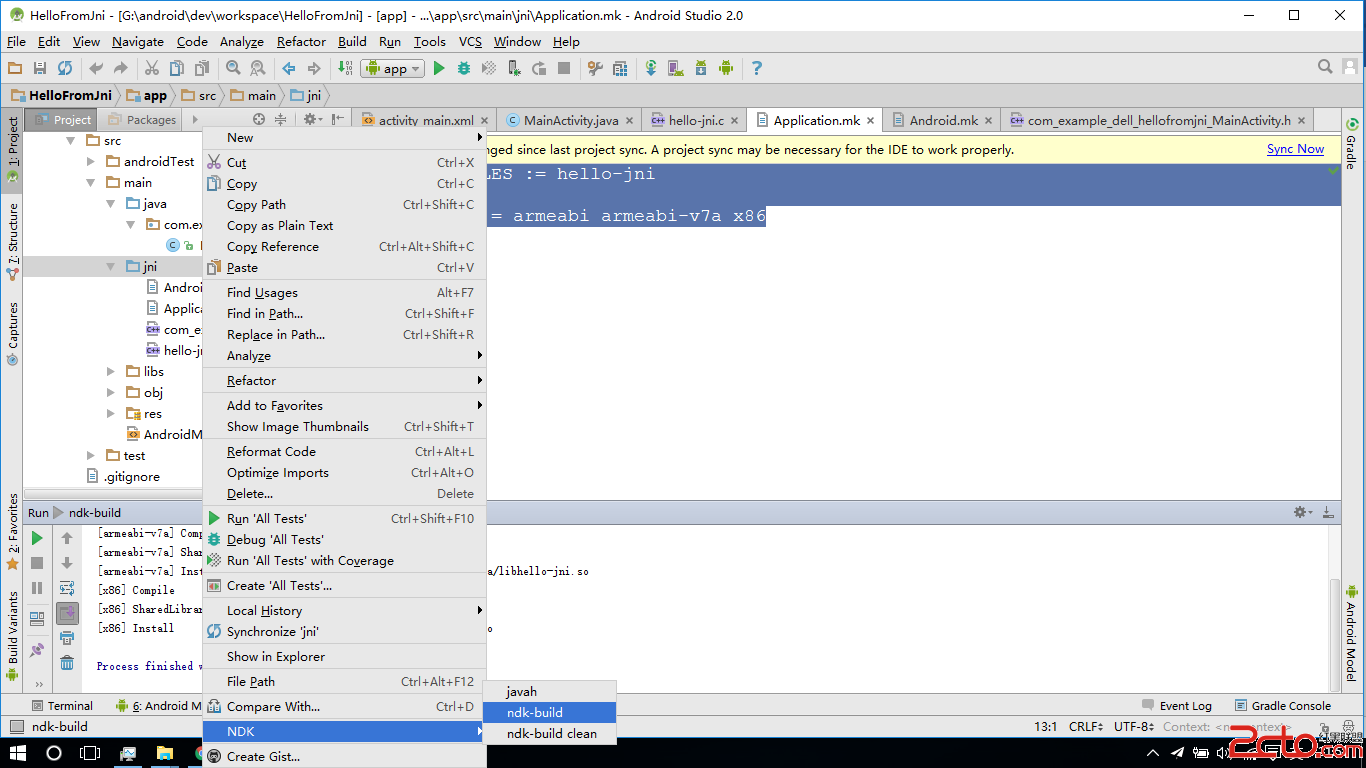1366x768 pixels.
Task: Open the Terminal tool window button
Action: [60, 705]
